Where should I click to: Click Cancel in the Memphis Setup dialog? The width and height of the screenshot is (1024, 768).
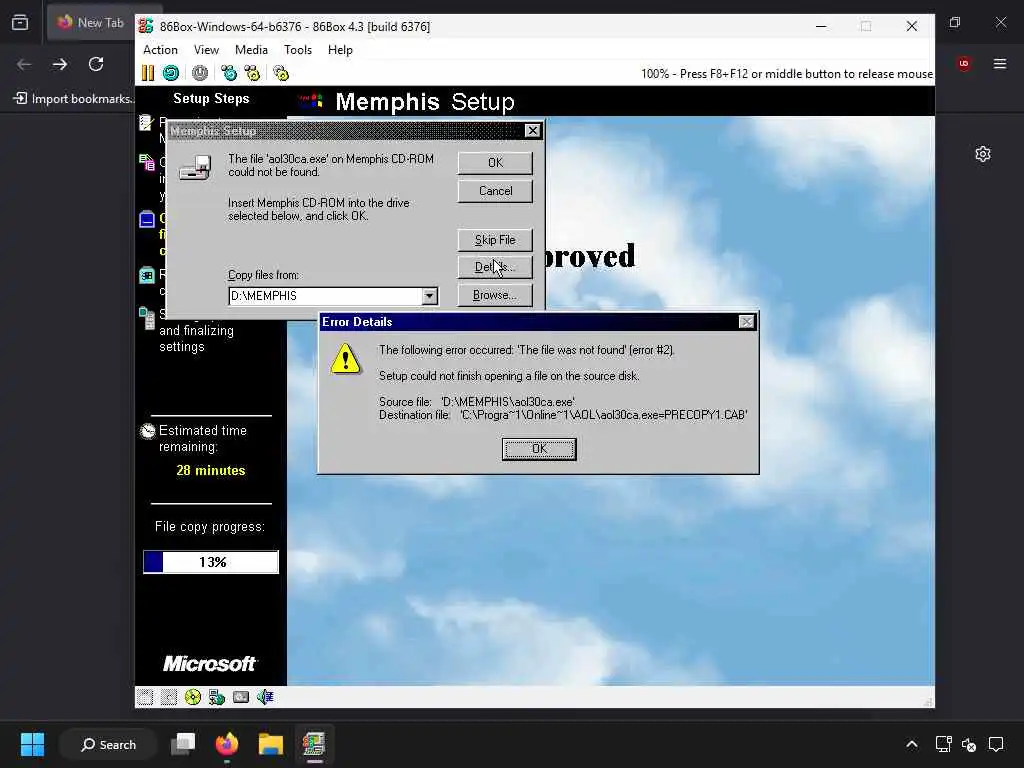click(x=495, y=191)
